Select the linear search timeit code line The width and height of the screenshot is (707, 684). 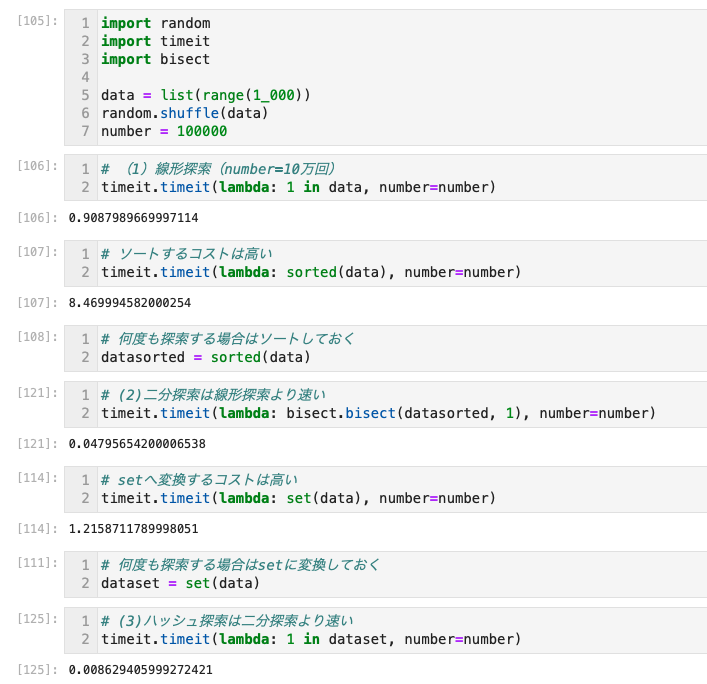298,187
